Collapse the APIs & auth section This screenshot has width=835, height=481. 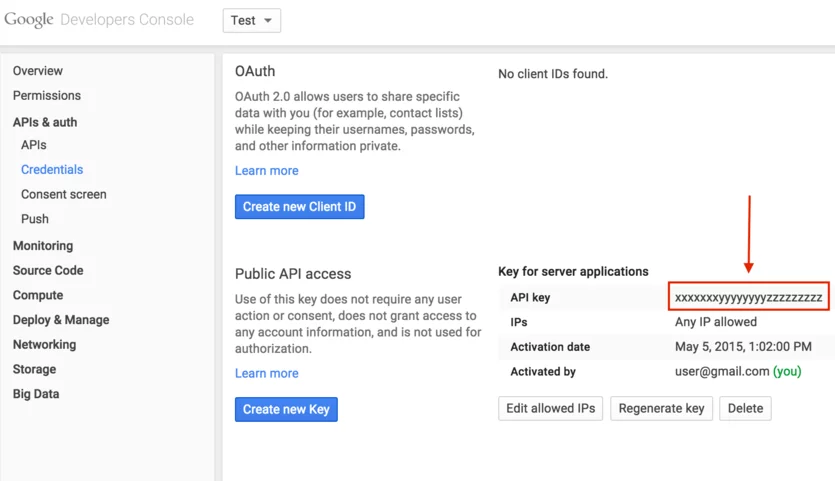pos(45,122)
